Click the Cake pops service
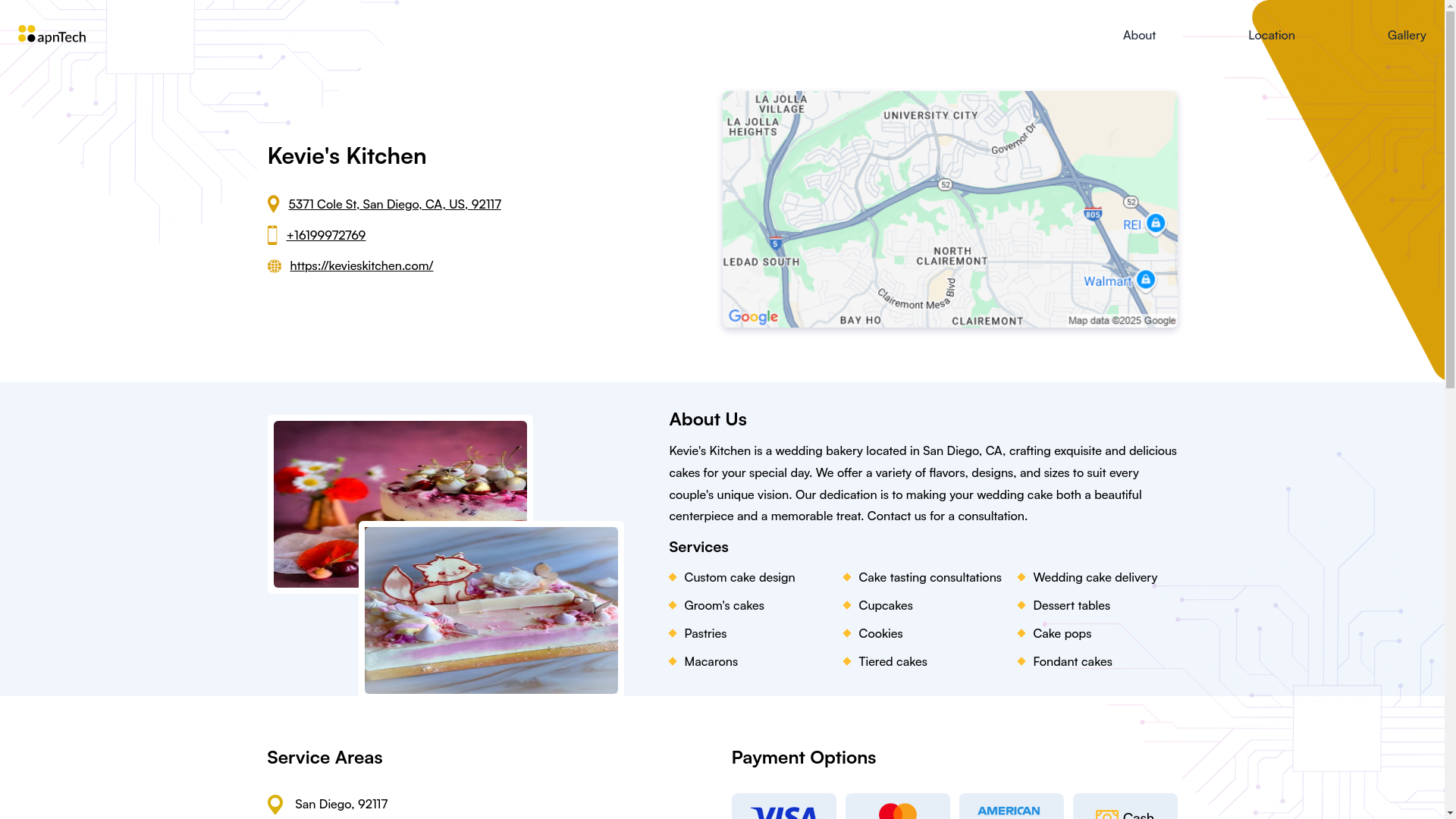This screenshot has height=819, width=1456. pos(1062,633)
